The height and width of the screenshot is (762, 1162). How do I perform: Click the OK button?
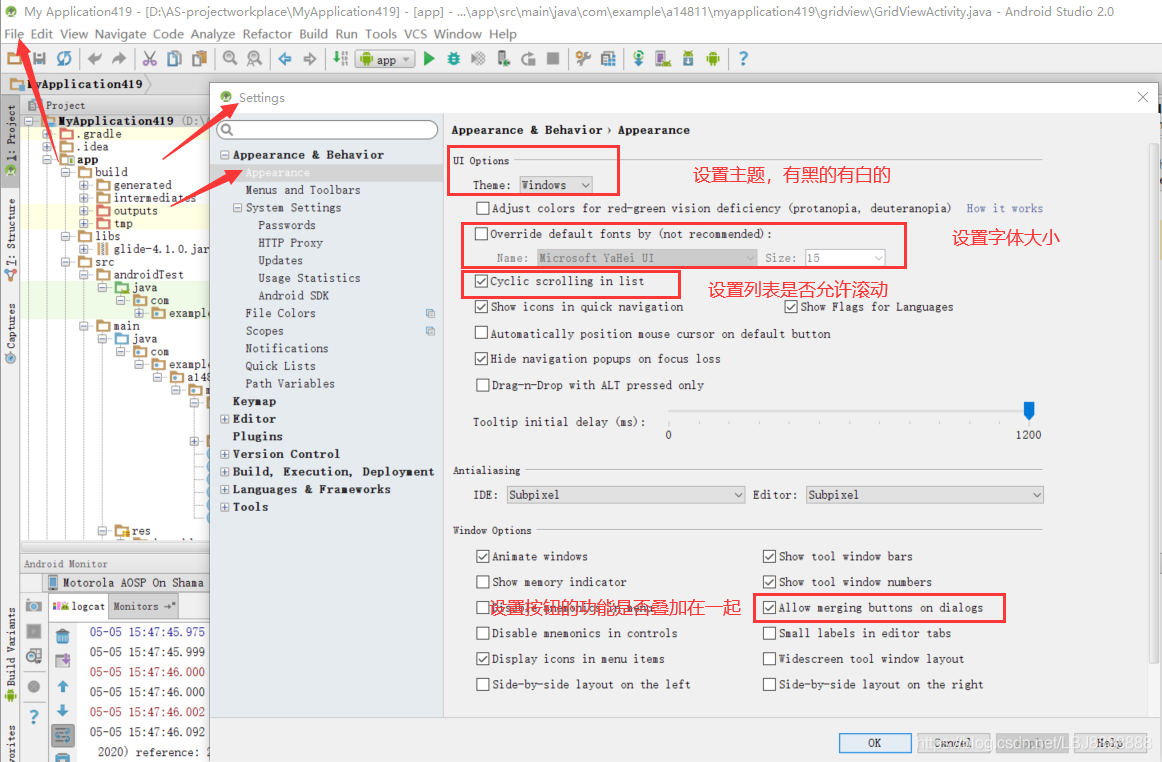(874, 743)
